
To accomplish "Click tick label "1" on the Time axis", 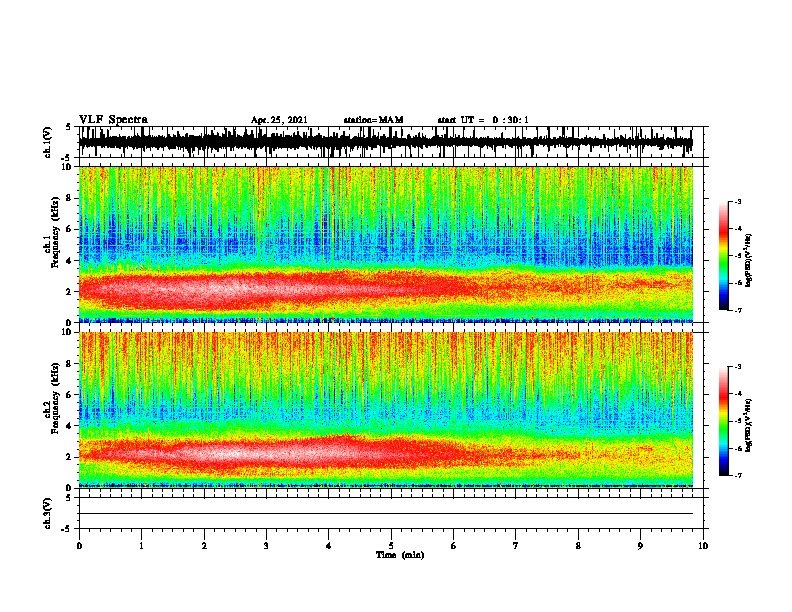I will tap(142, 546).
